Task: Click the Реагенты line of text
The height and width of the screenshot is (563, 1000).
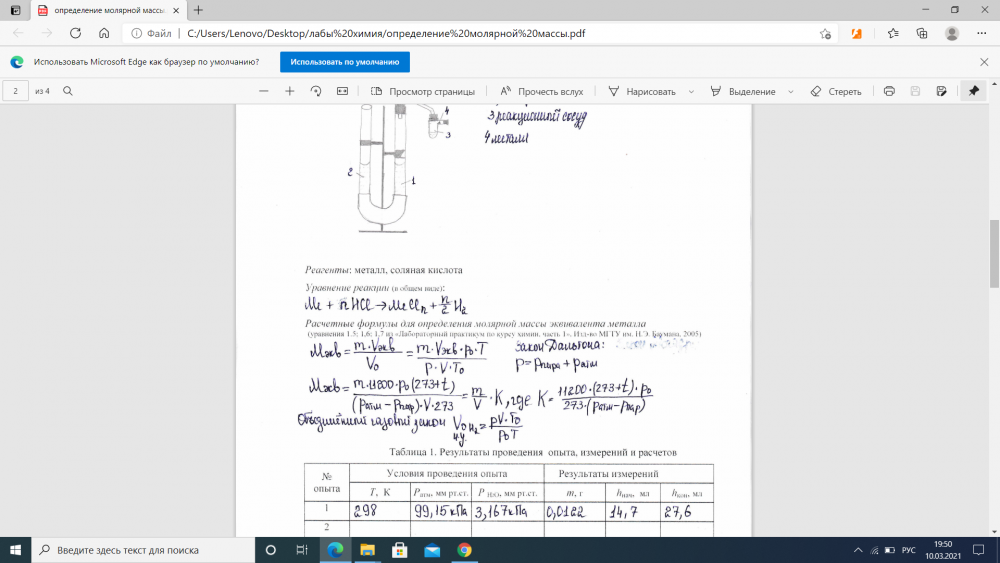Action: click(383, 270)
